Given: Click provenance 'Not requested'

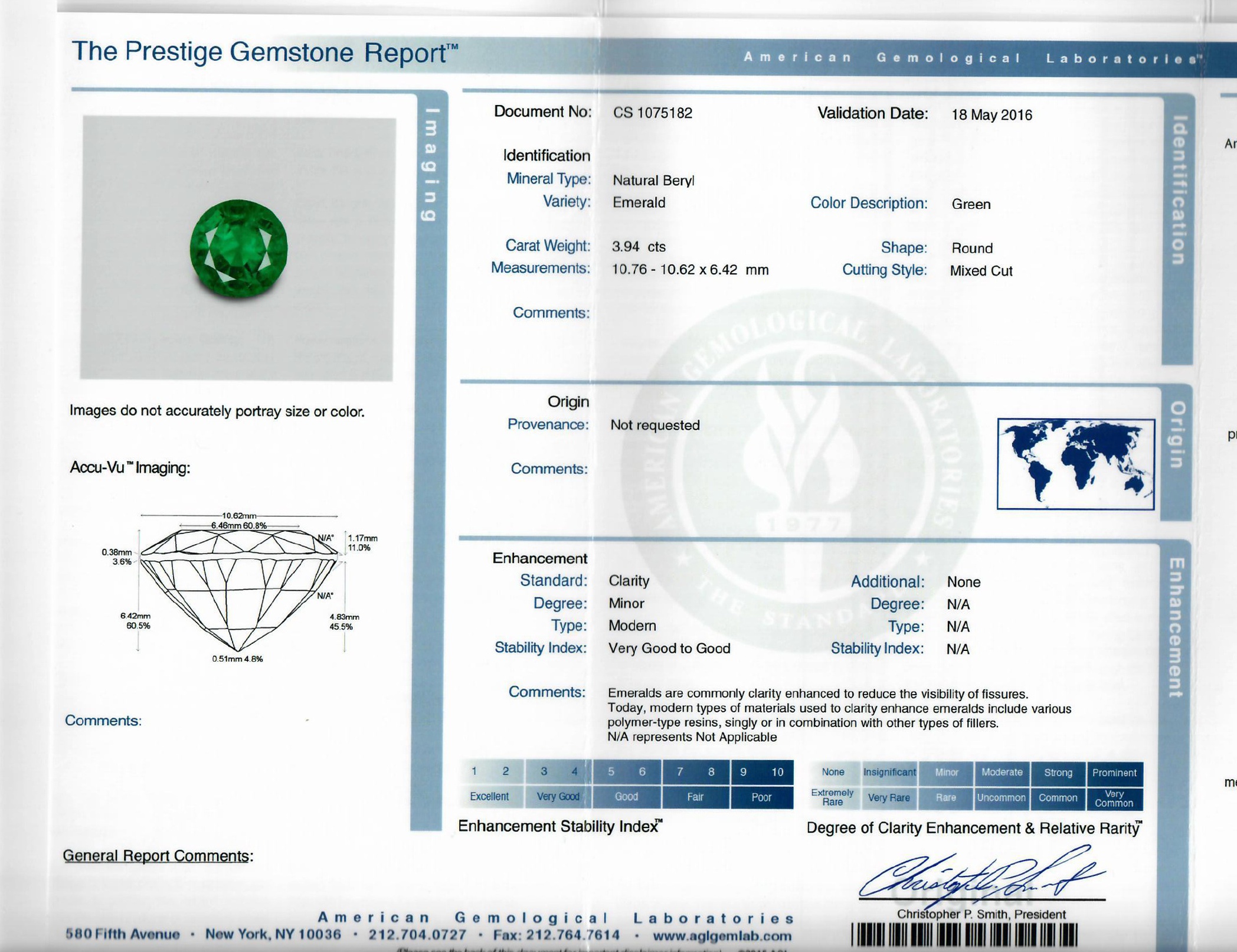Looking at the screenshot, I should point(655,425).
